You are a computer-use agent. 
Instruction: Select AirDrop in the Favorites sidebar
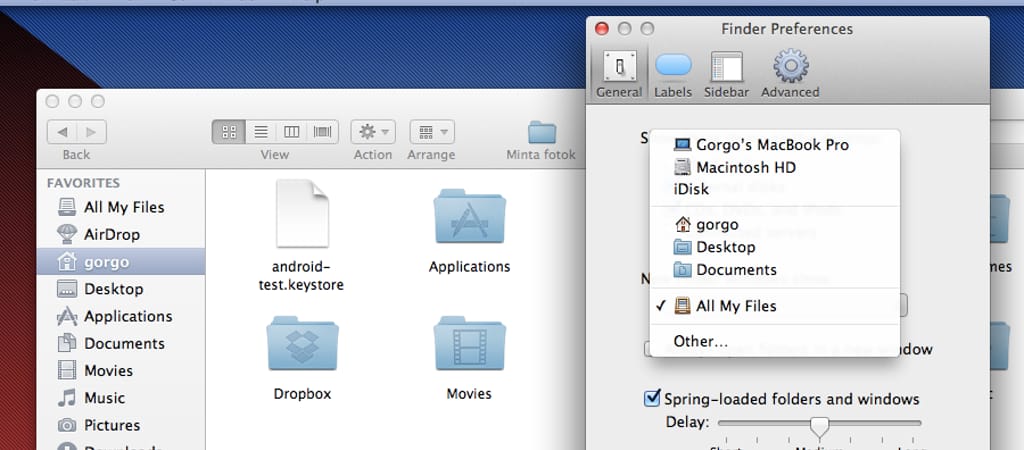[x=111, y=234]
